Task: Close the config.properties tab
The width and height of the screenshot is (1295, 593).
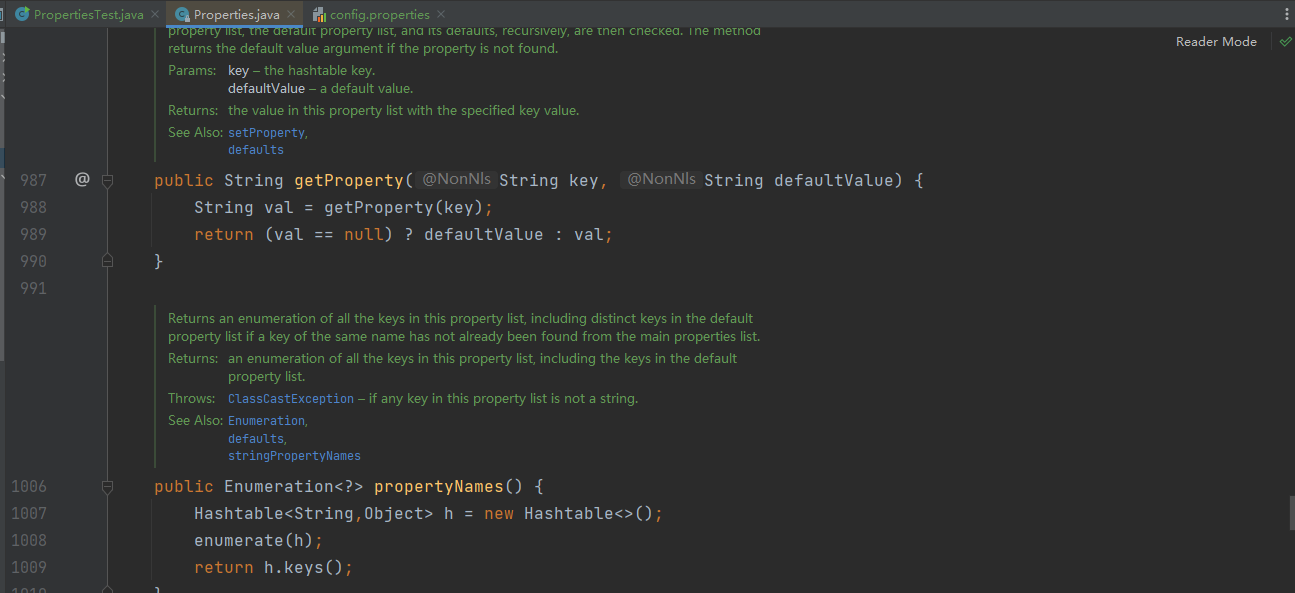Action: pos(441,15)
